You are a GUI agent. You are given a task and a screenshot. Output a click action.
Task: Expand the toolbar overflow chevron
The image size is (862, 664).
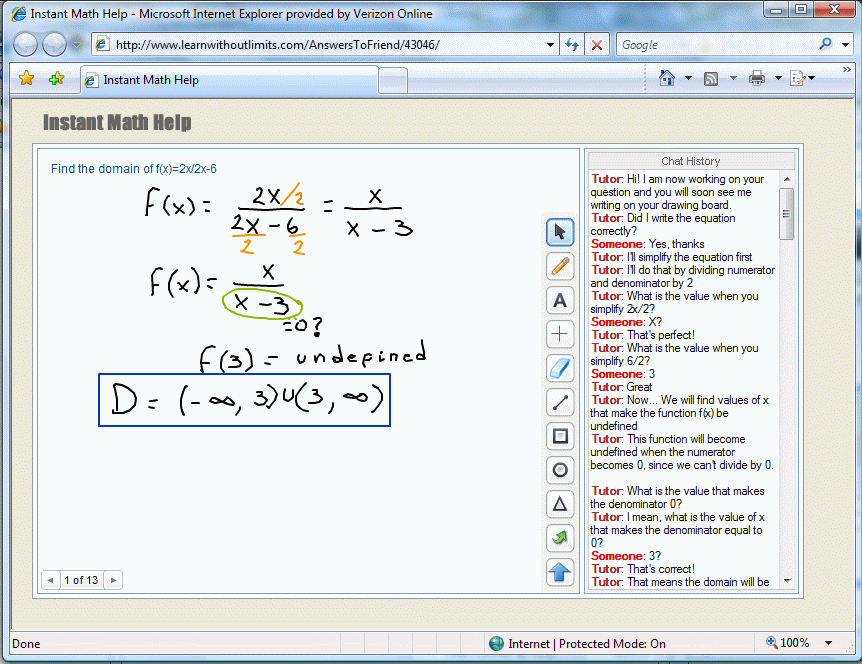click(x=847, y=69)
